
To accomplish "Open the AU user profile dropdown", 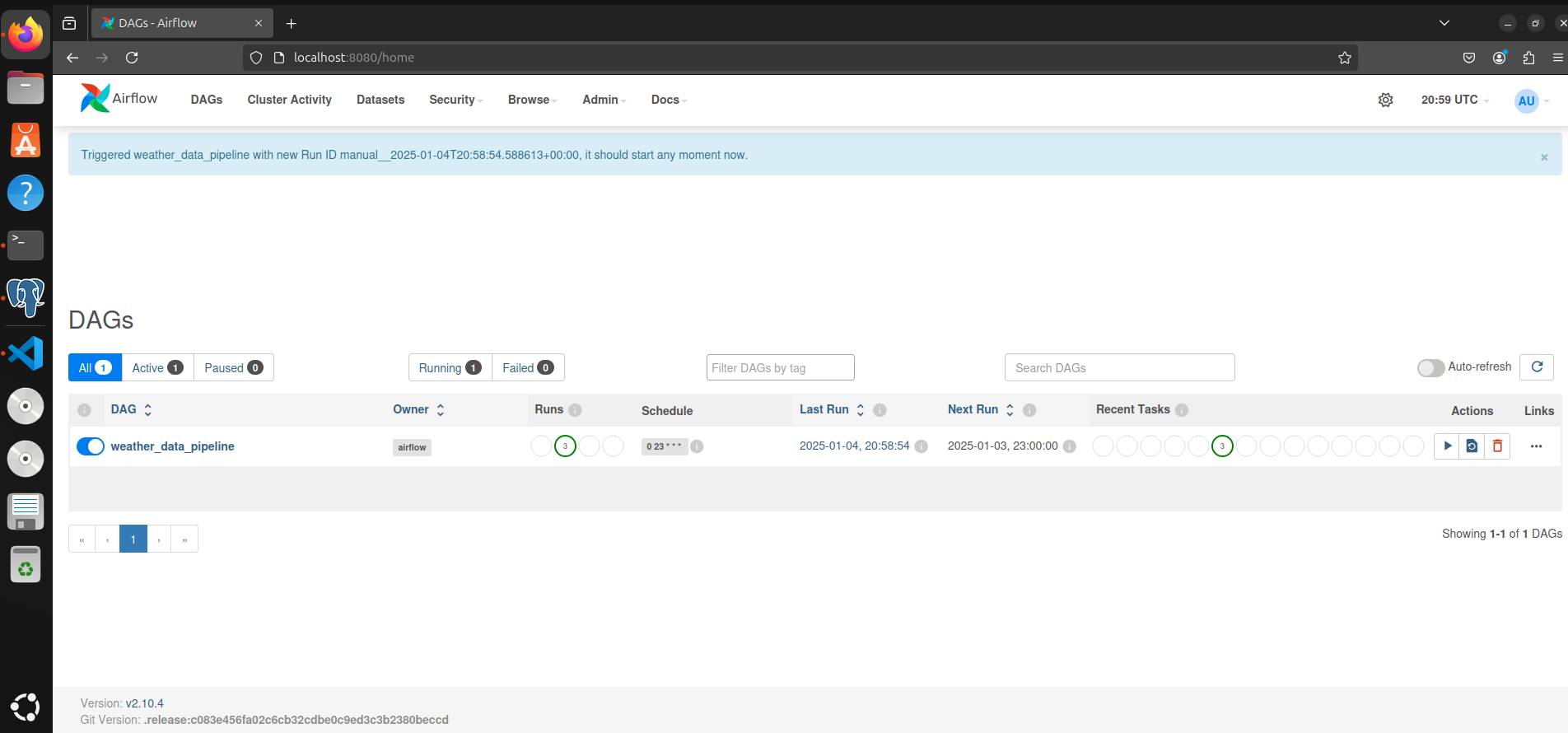I will coord(1532,100).
